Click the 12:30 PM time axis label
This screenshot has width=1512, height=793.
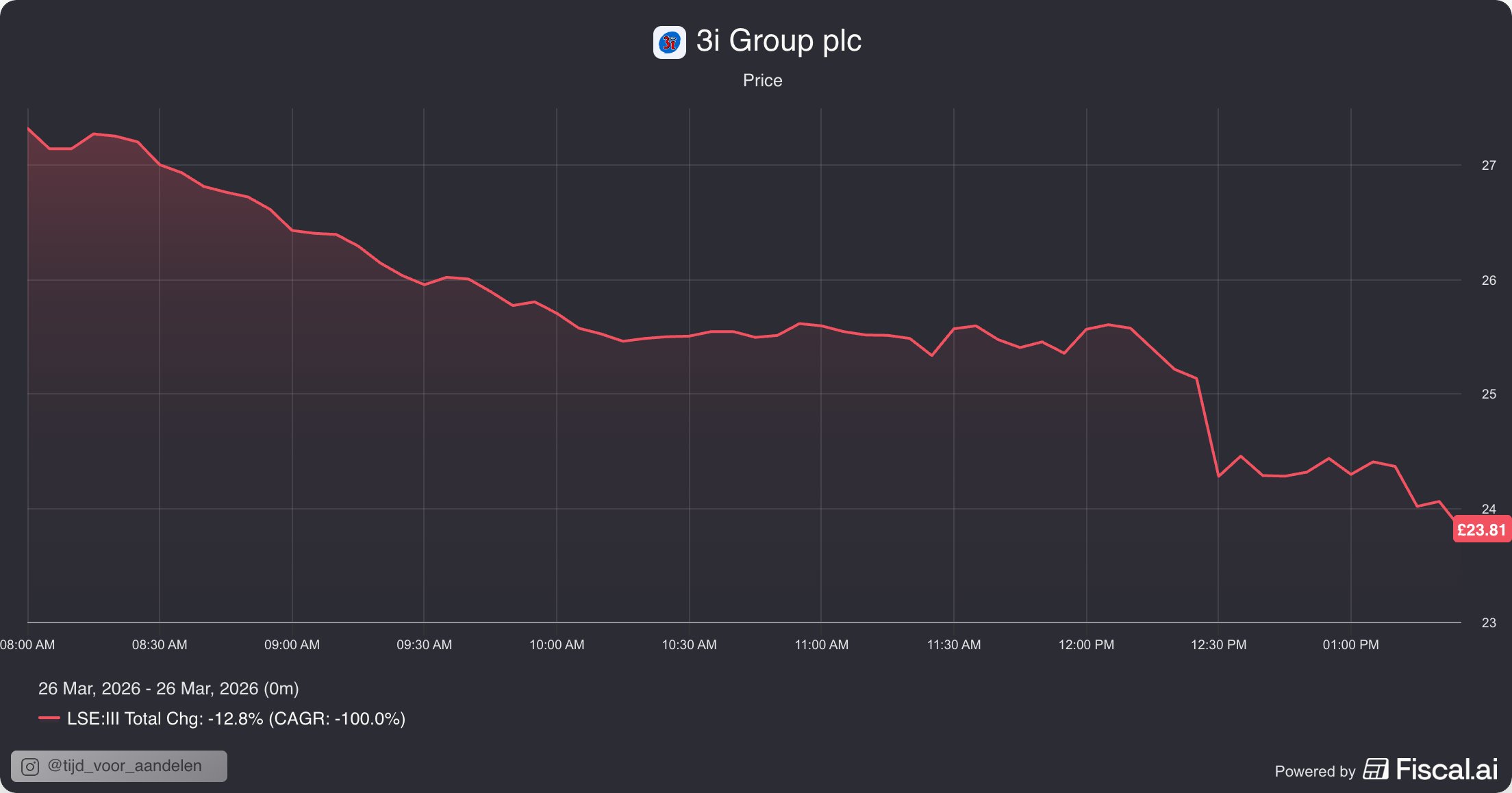[x=1218, y=644]
